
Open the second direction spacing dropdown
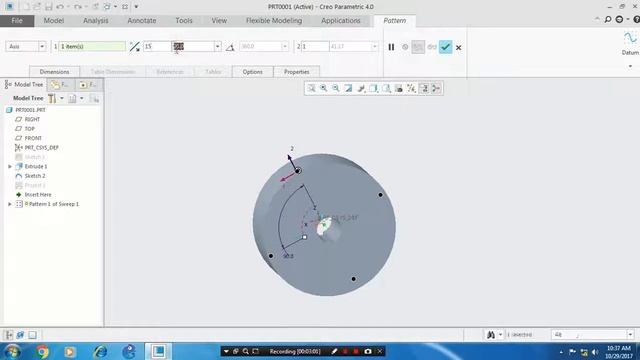pyautogui.click(x=374, y=47)
